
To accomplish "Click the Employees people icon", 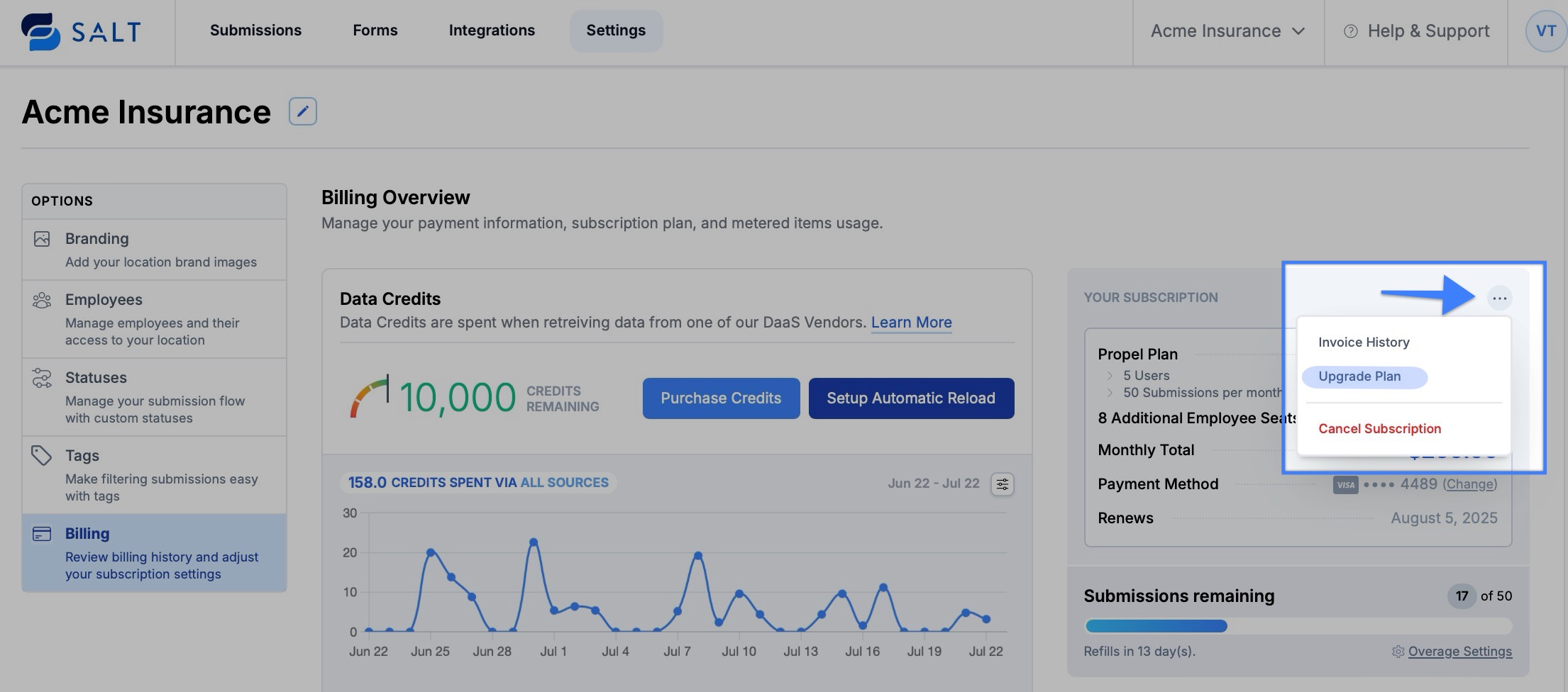I will point(42,300).
